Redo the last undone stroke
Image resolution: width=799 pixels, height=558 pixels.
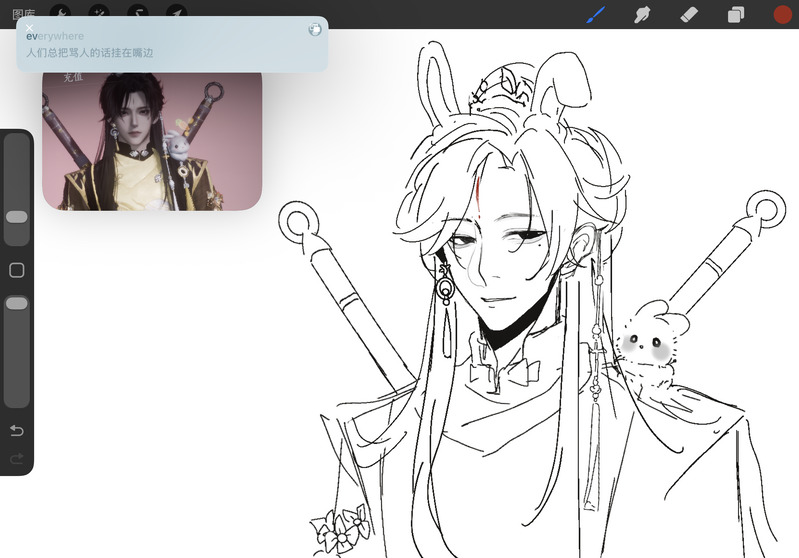pos(17,459)
